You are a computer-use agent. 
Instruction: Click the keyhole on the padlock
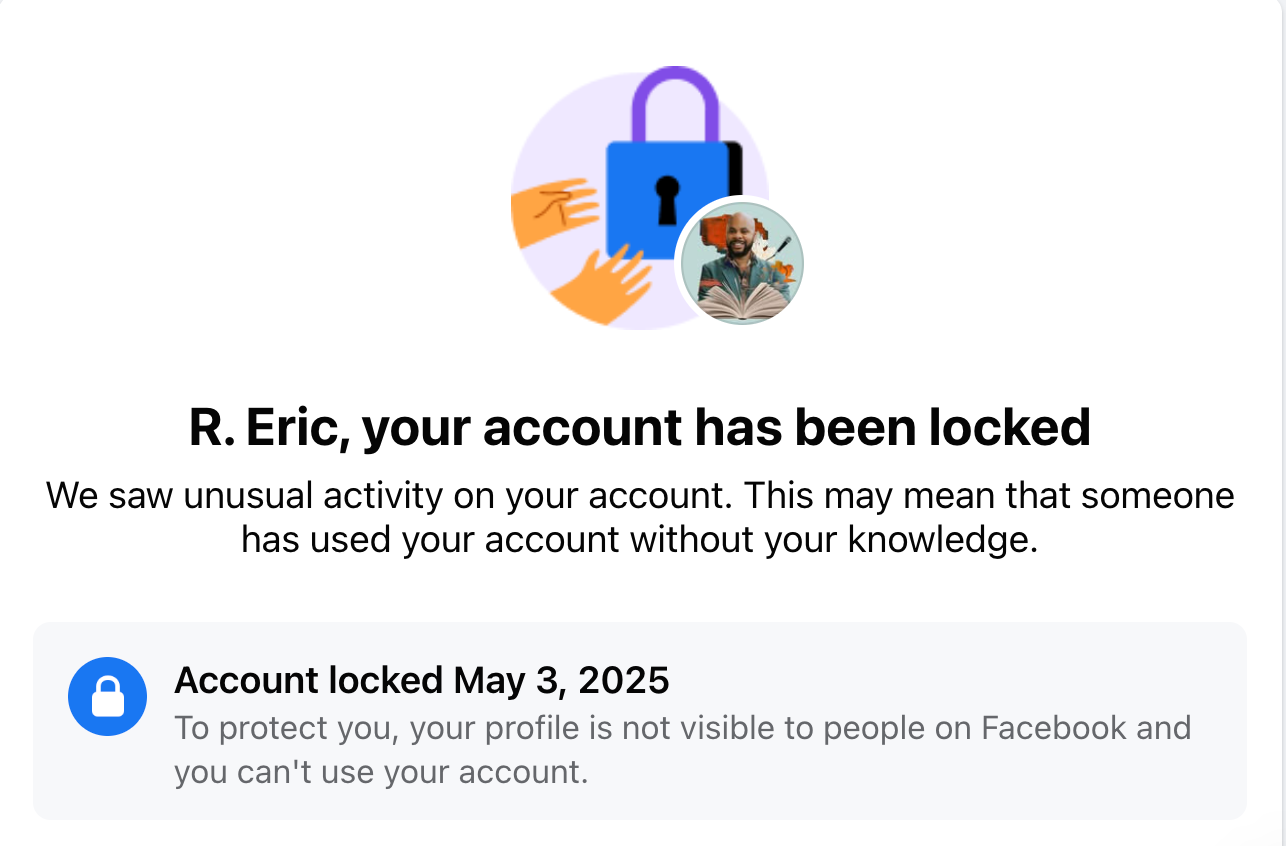tap(667, 197)
